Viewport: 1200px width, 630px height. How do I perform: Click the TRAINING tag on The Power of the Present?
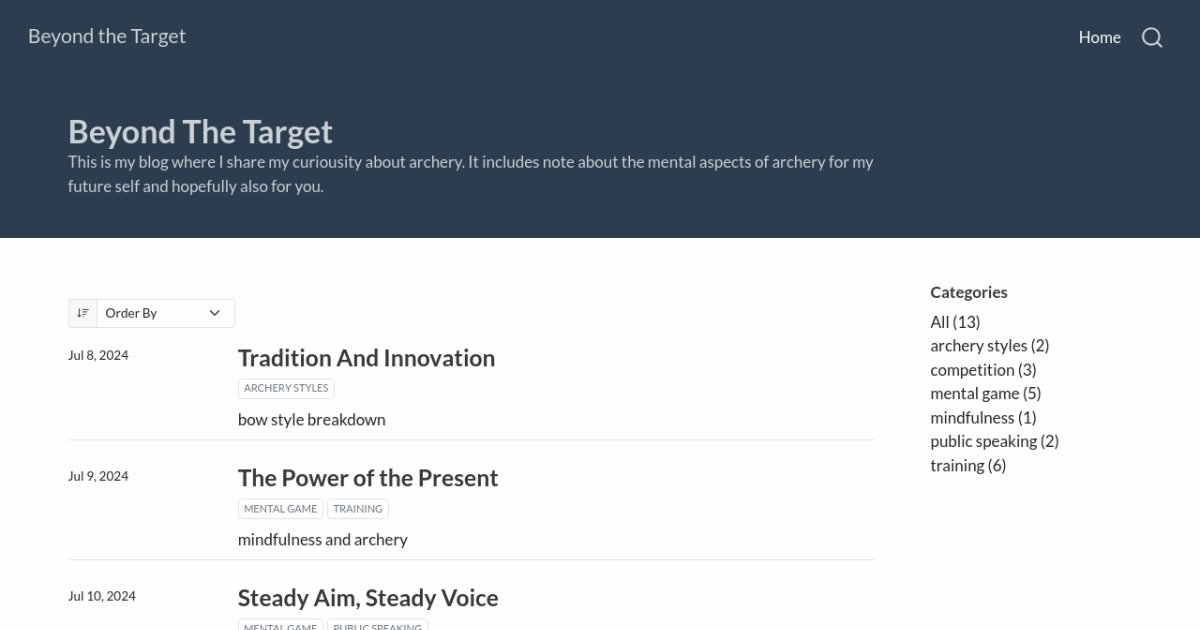tap(358, 508)
